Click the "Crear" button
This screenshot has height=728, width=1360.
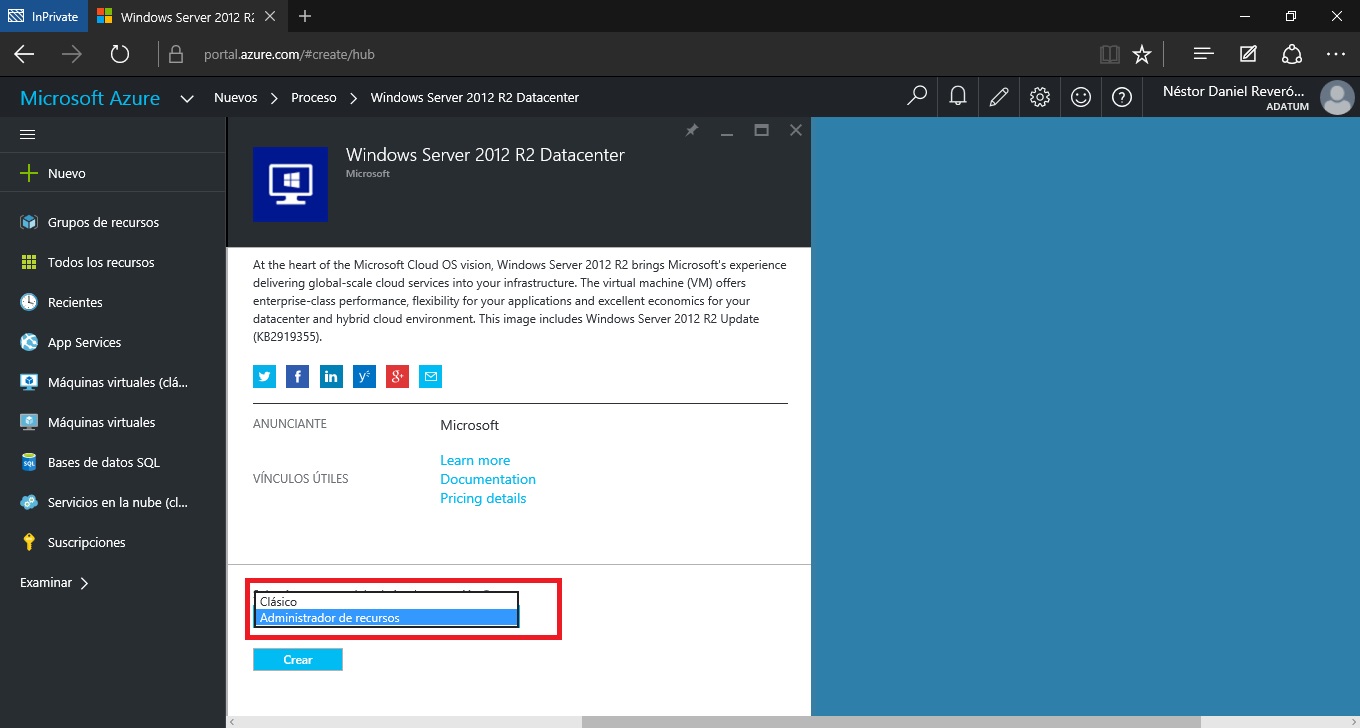(298, 660)
